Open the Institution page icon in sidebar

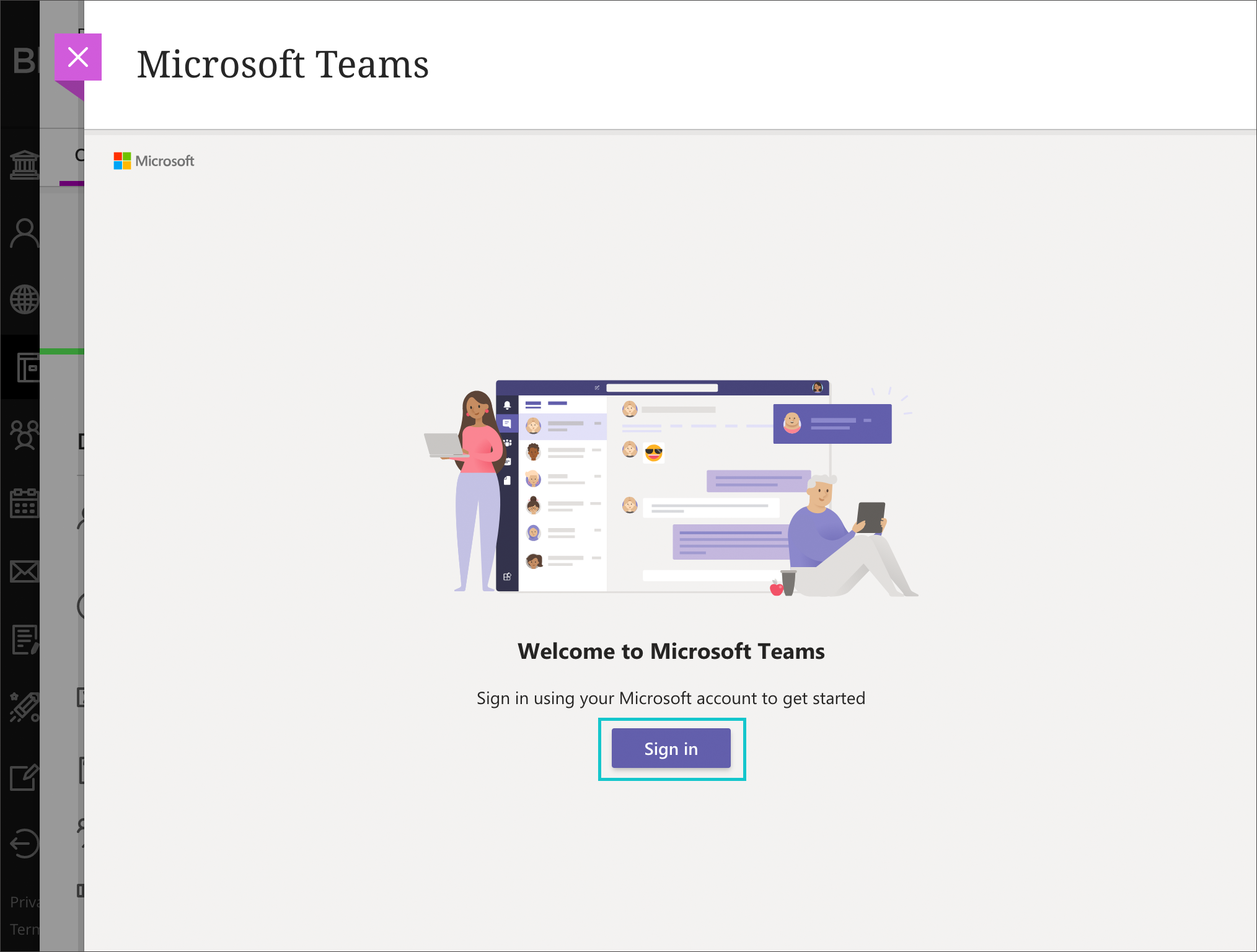click(24, 165)
